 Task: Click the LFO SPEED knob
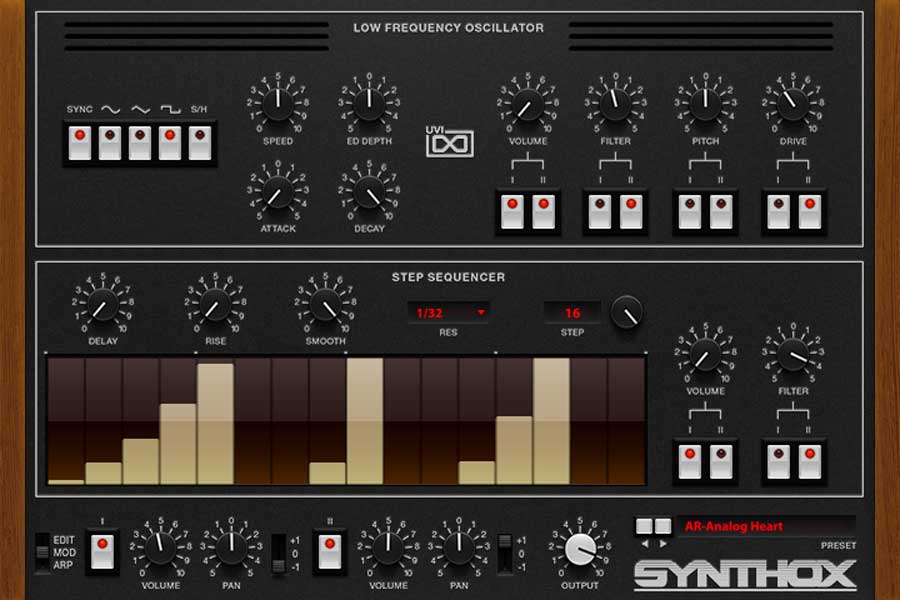coord(278,104)
